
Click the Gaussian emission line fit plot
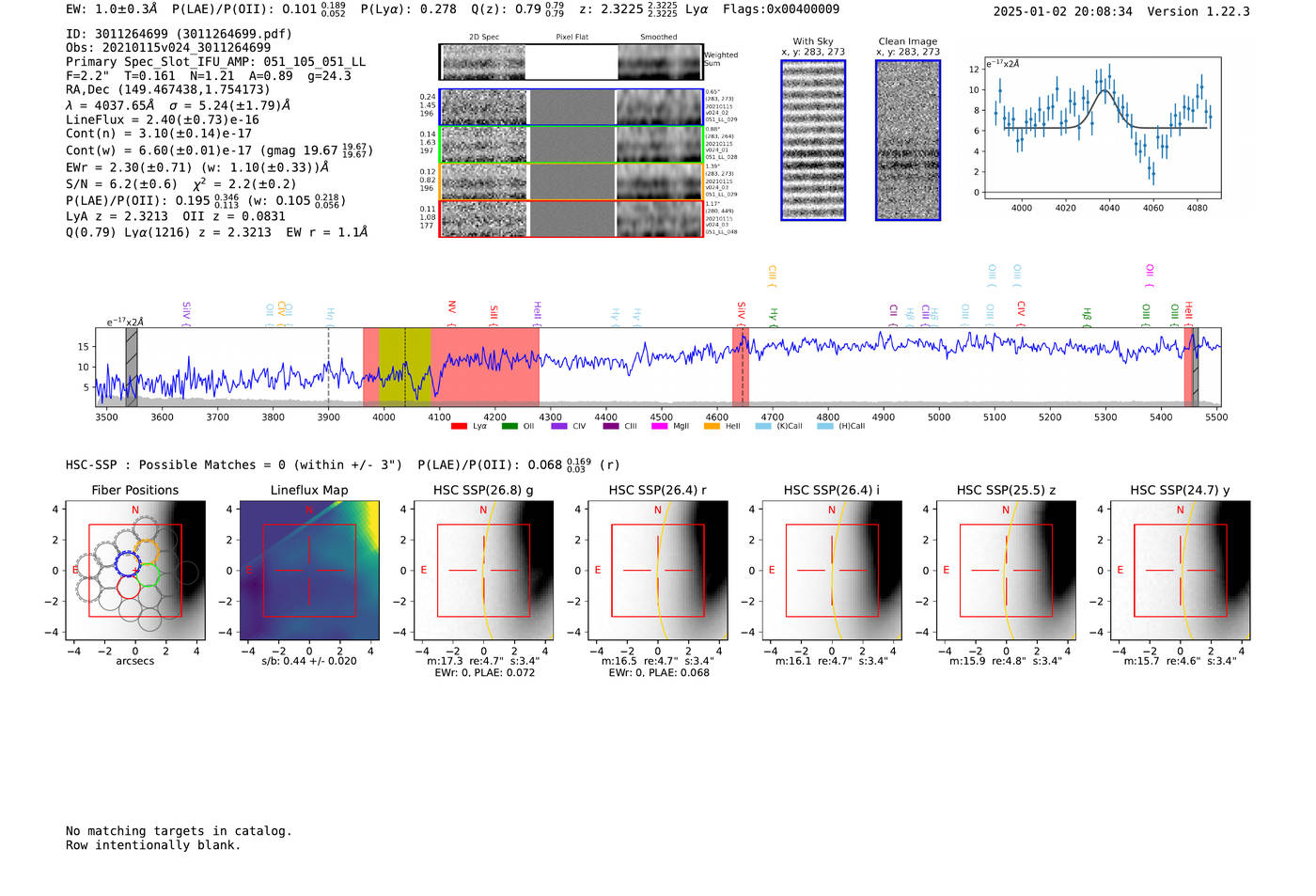[x=1103, y=128]
